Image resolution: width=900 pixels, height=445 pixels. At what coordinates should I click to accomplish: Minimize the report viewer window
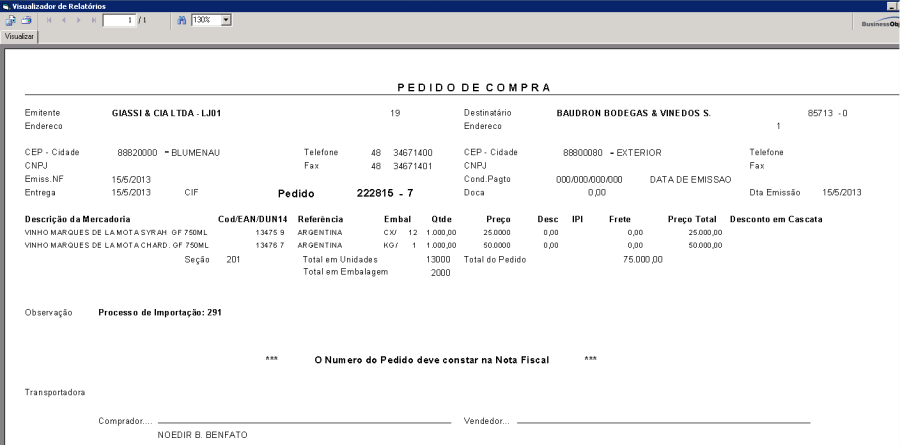(891, 6)
